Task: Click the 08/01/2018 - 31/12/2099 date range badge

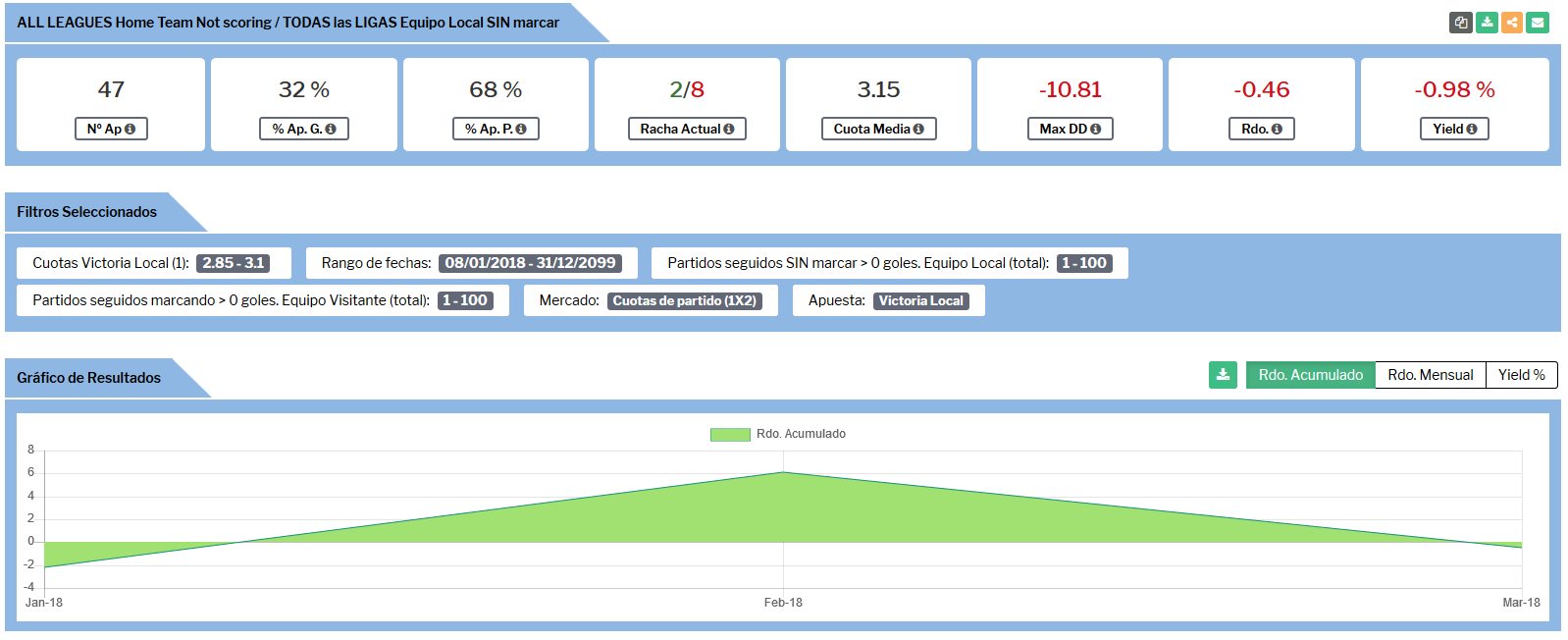Action: (530, 263)
